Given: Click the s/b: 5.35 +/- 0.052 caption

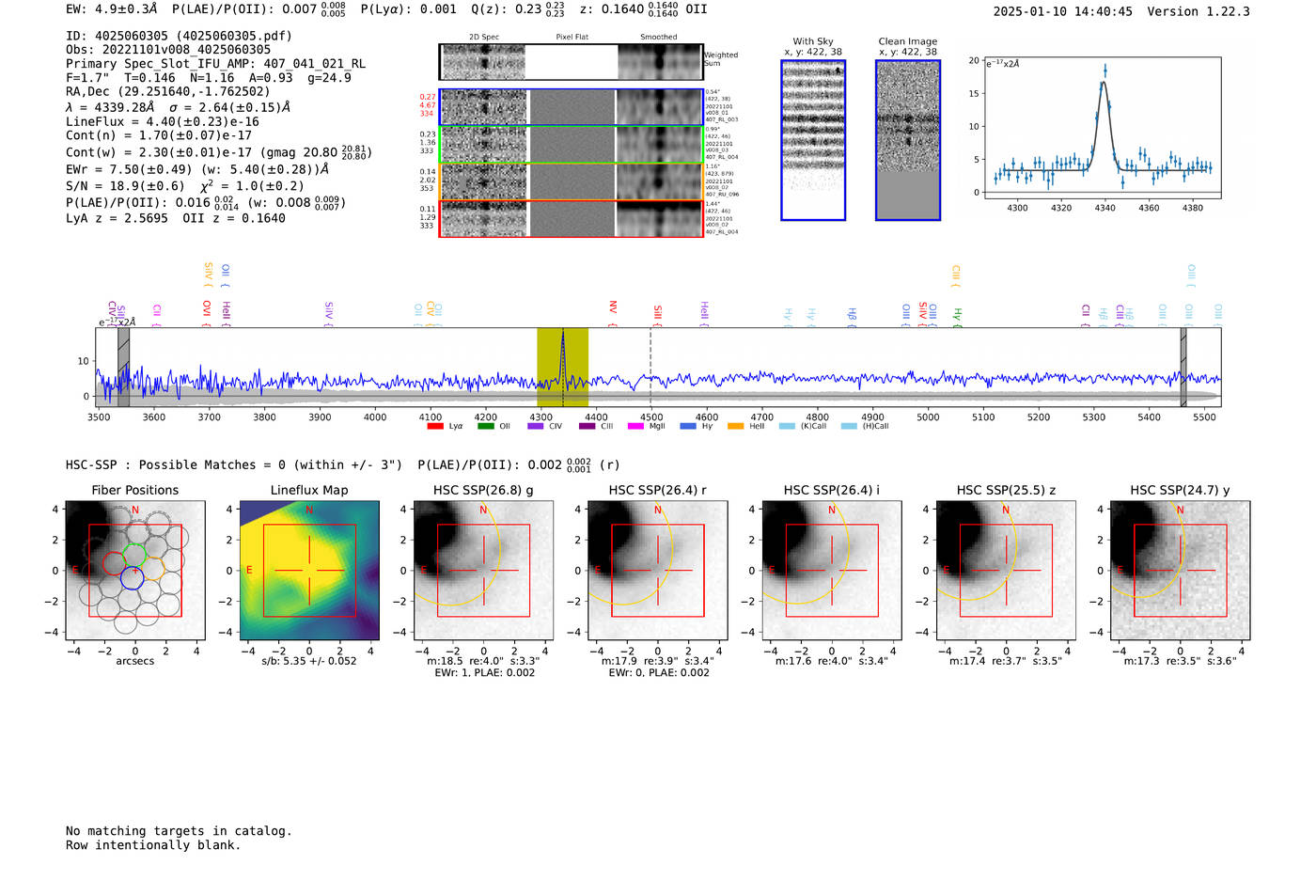Looking at the screenshot, I should 309,661.
